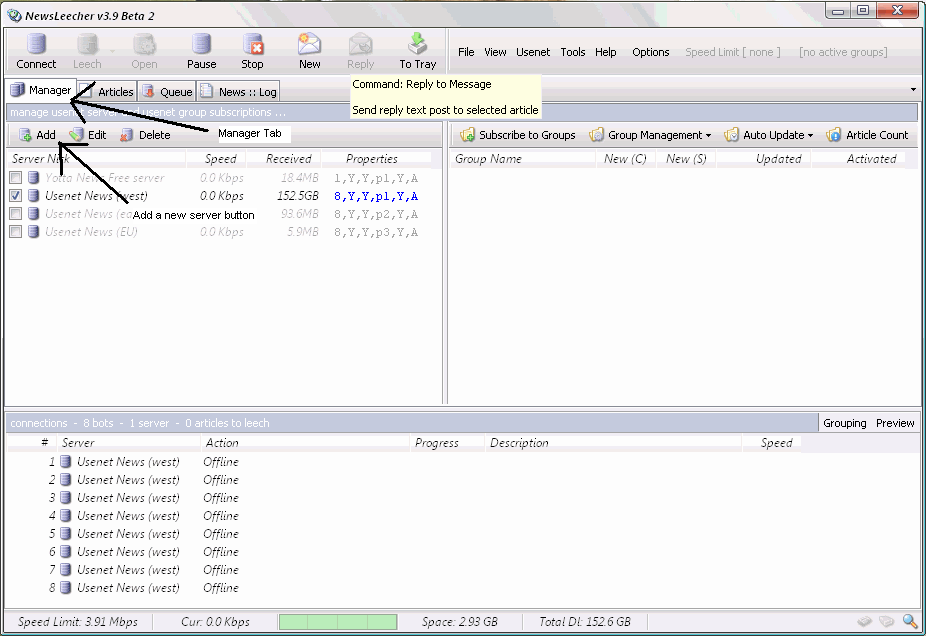The height and width of the screenshot is (636, 926).
Task: Select the Grouping view option
Action: 845,423
